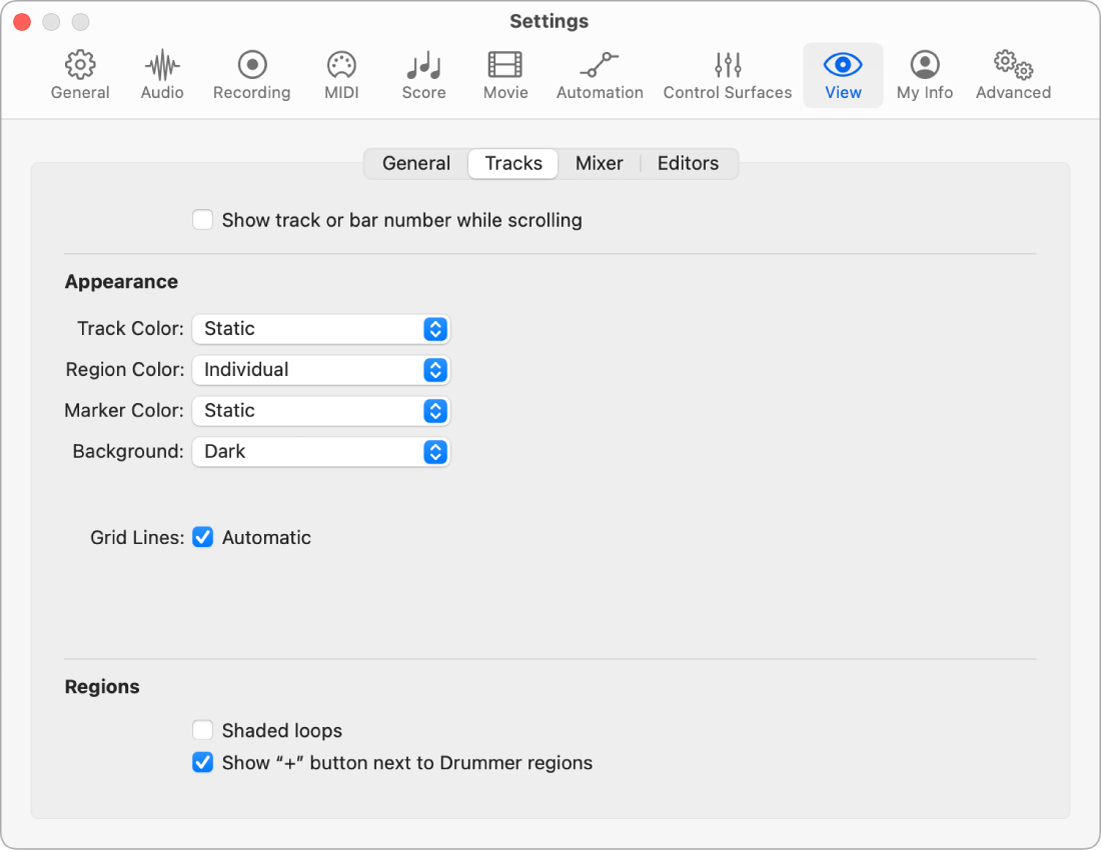
Task: Enable the Shaded loops checkbox
Action: (x=203, y=731)
